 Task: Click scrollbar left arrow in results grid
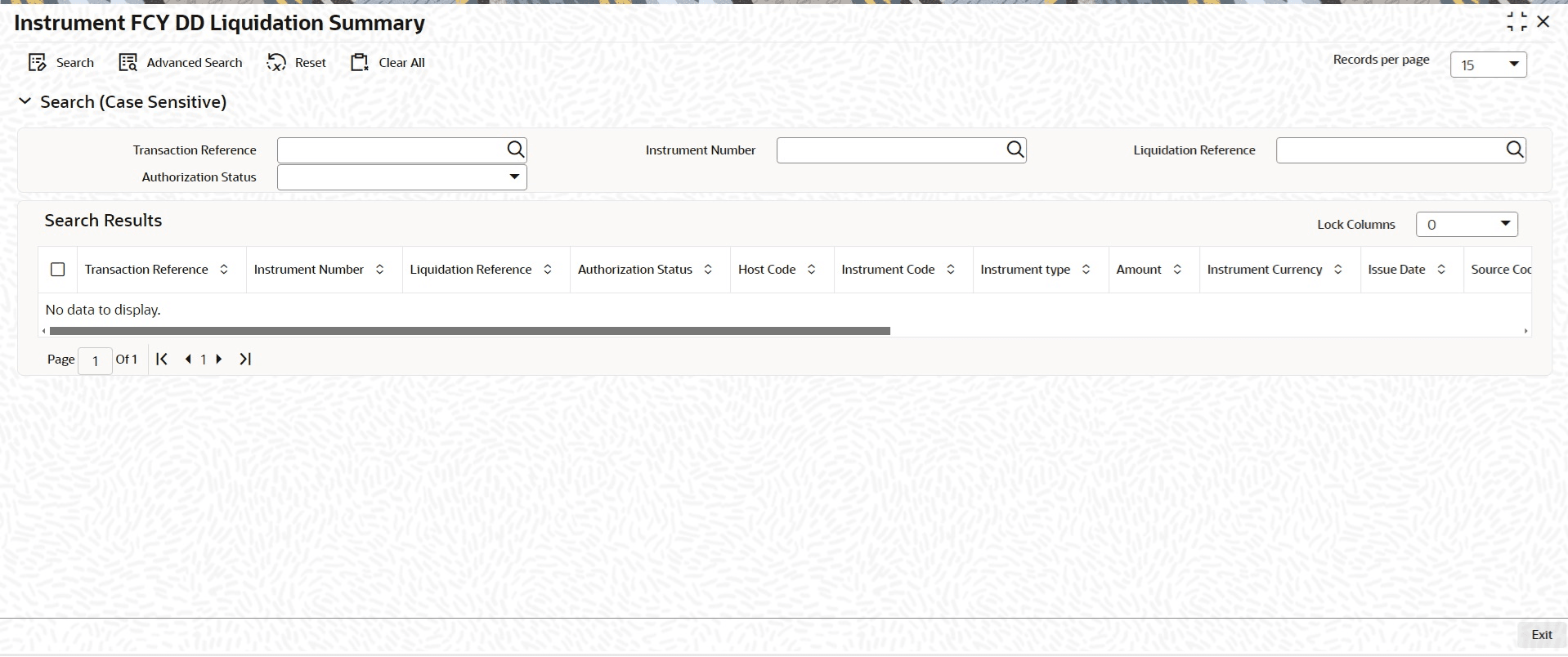(x=43, y=331)
